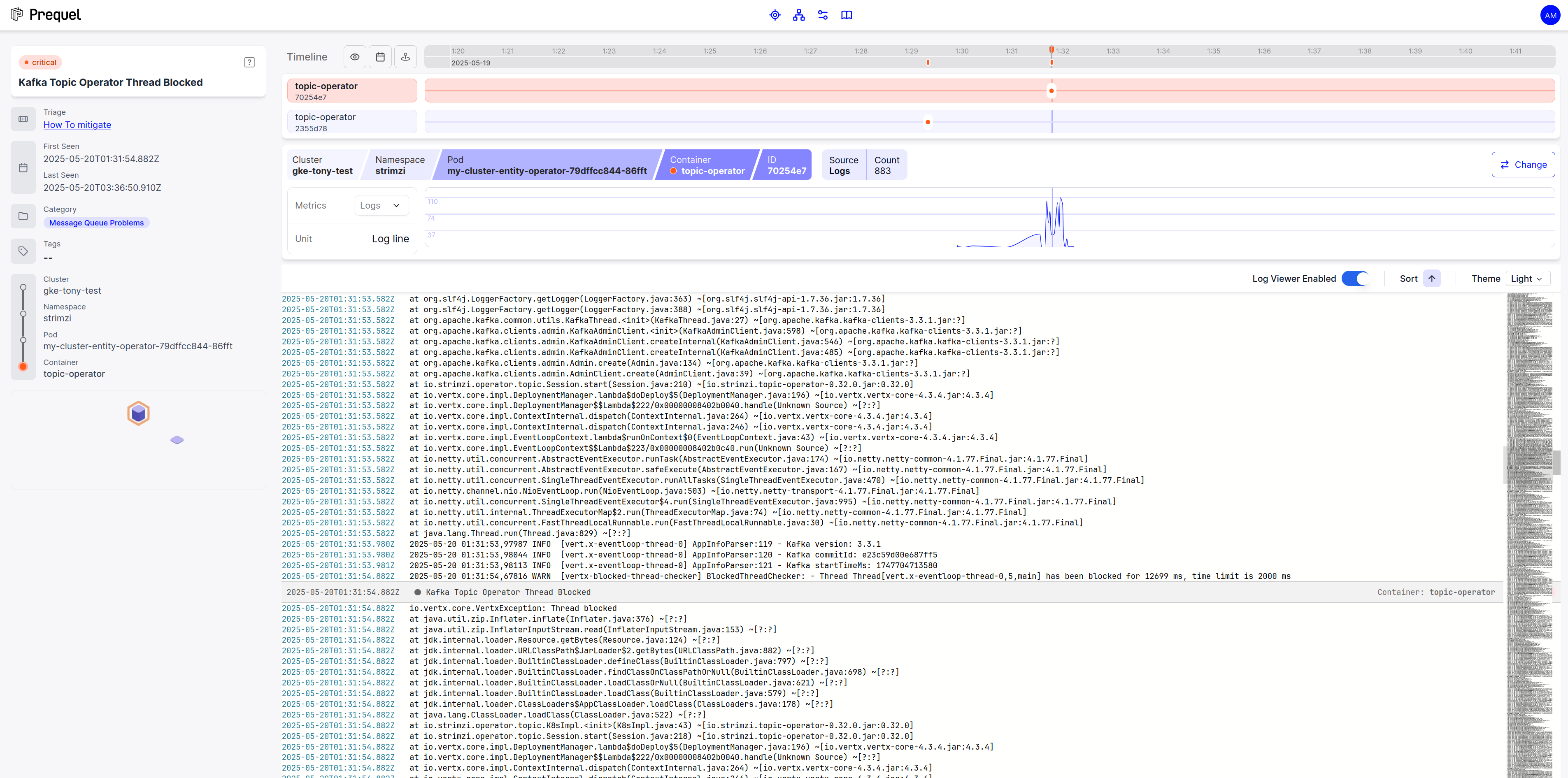
Task: Click the Sort ascending arrow button
Action: click(x=1432, y=279)
